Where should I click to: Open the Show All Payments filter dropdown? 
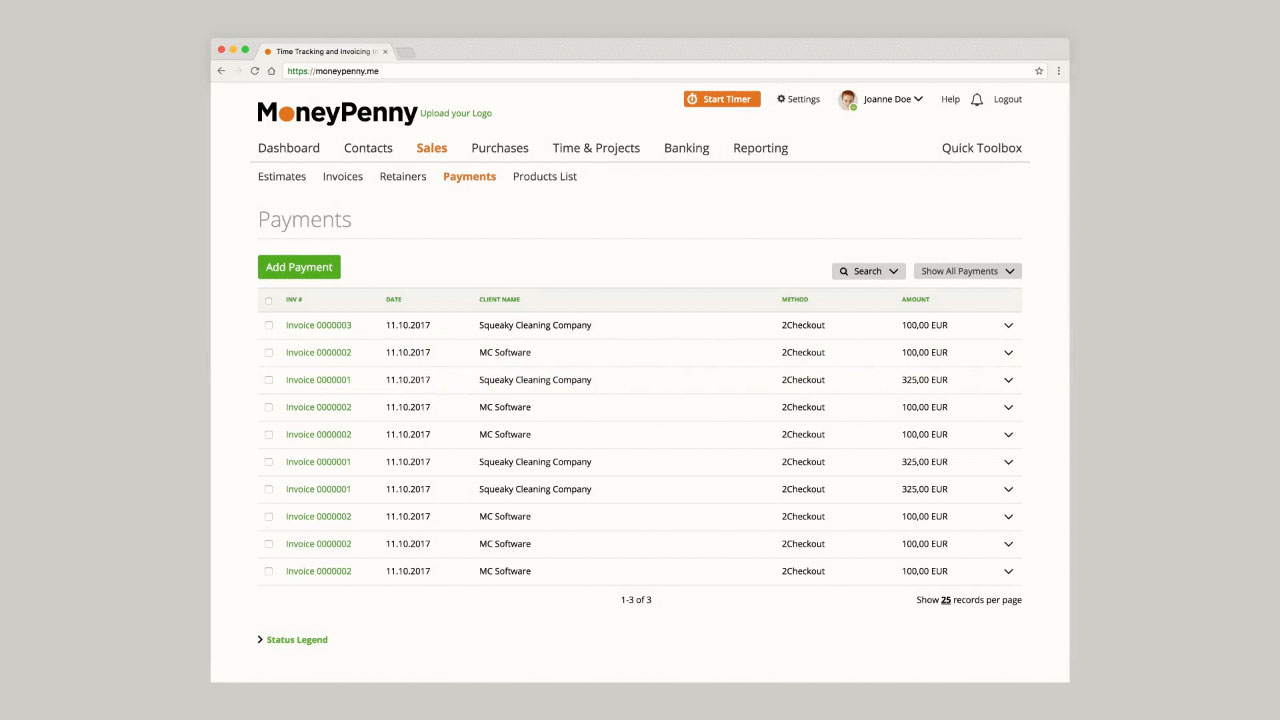click(x=968, y=271)
